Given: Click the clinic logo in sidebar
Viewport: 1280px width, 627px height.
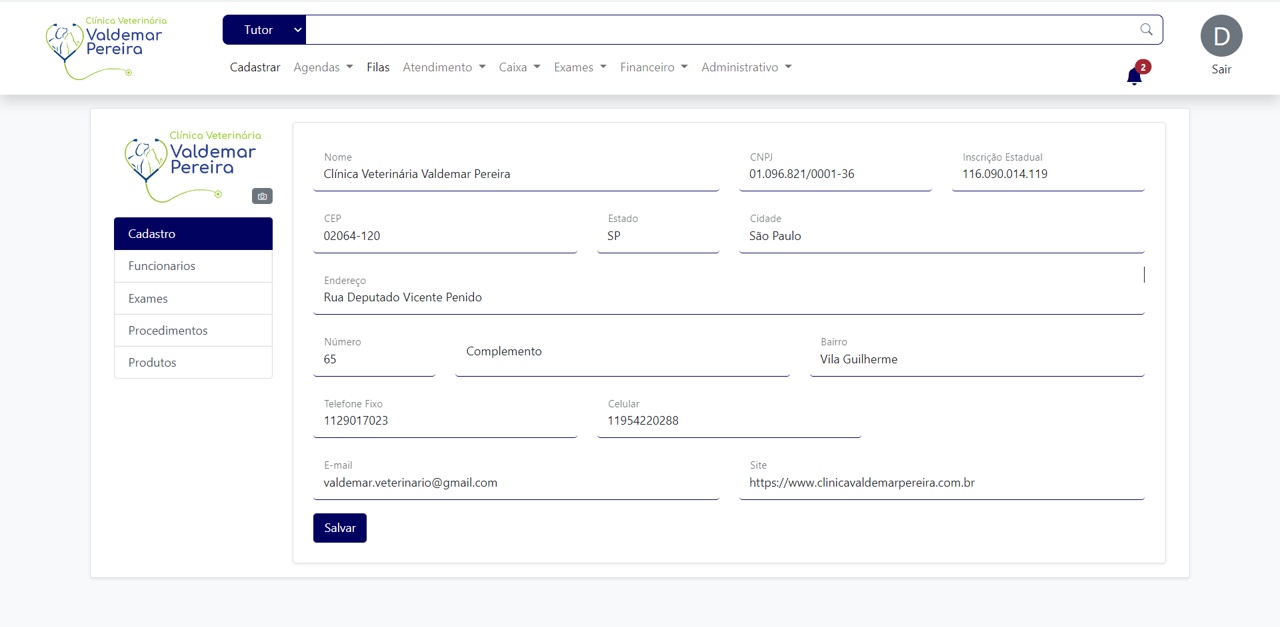Looking at the screenshot, I should pos(192,166).
